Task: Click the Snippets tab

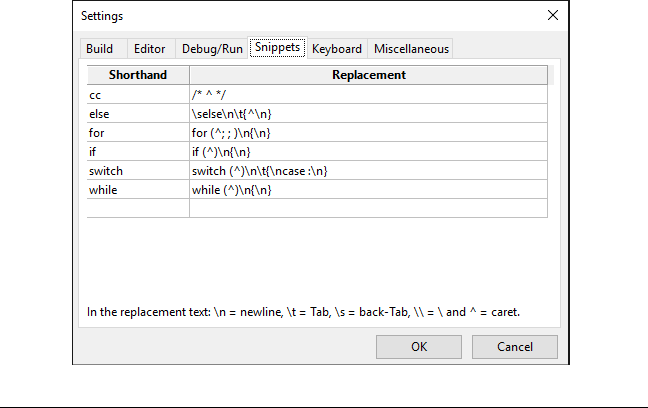Action: pyautogui.click(x=277, y=47)
